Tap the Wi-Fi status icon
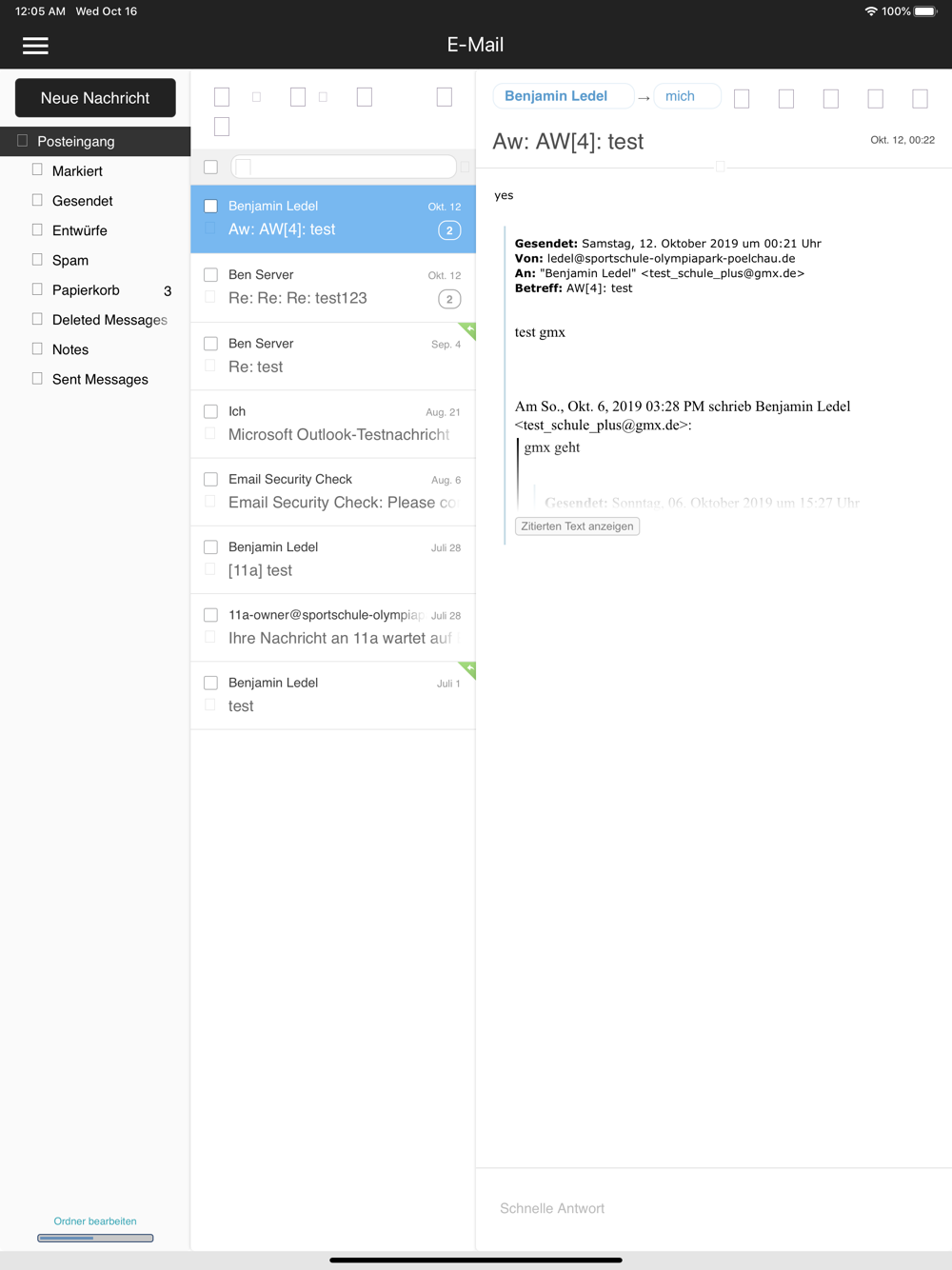The height and width of the screenshot is (1270, 952). 870,11
